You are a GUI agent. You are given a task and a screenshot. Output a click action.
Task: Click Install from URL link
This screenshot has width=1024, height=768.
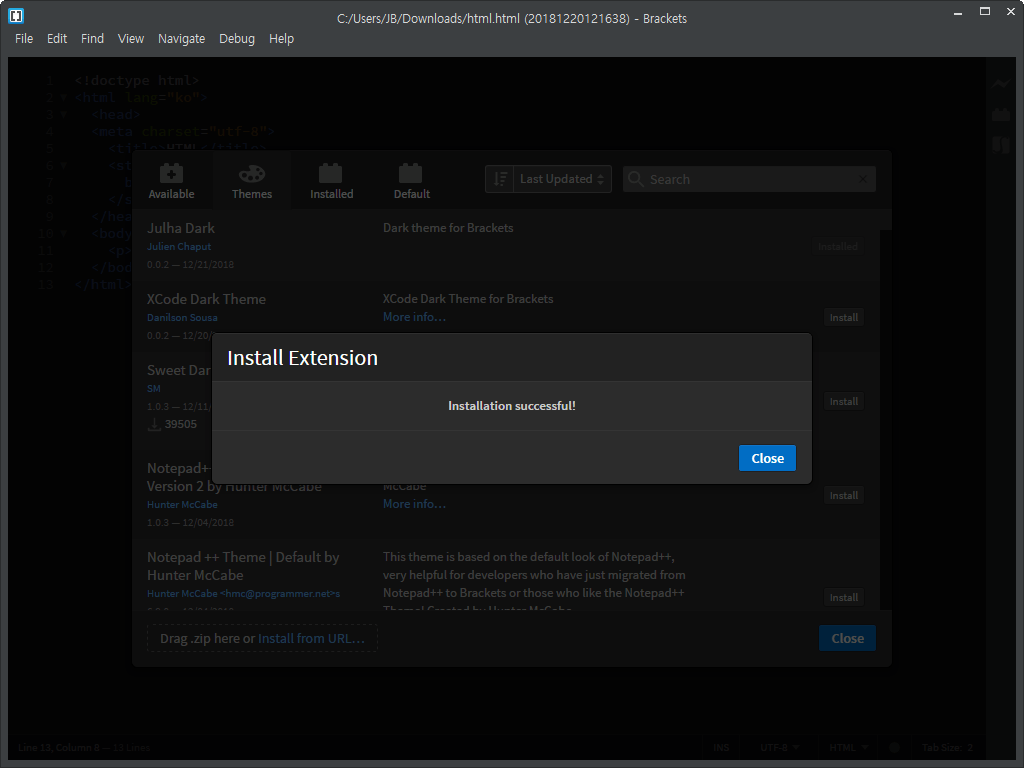tap(311, 638)
